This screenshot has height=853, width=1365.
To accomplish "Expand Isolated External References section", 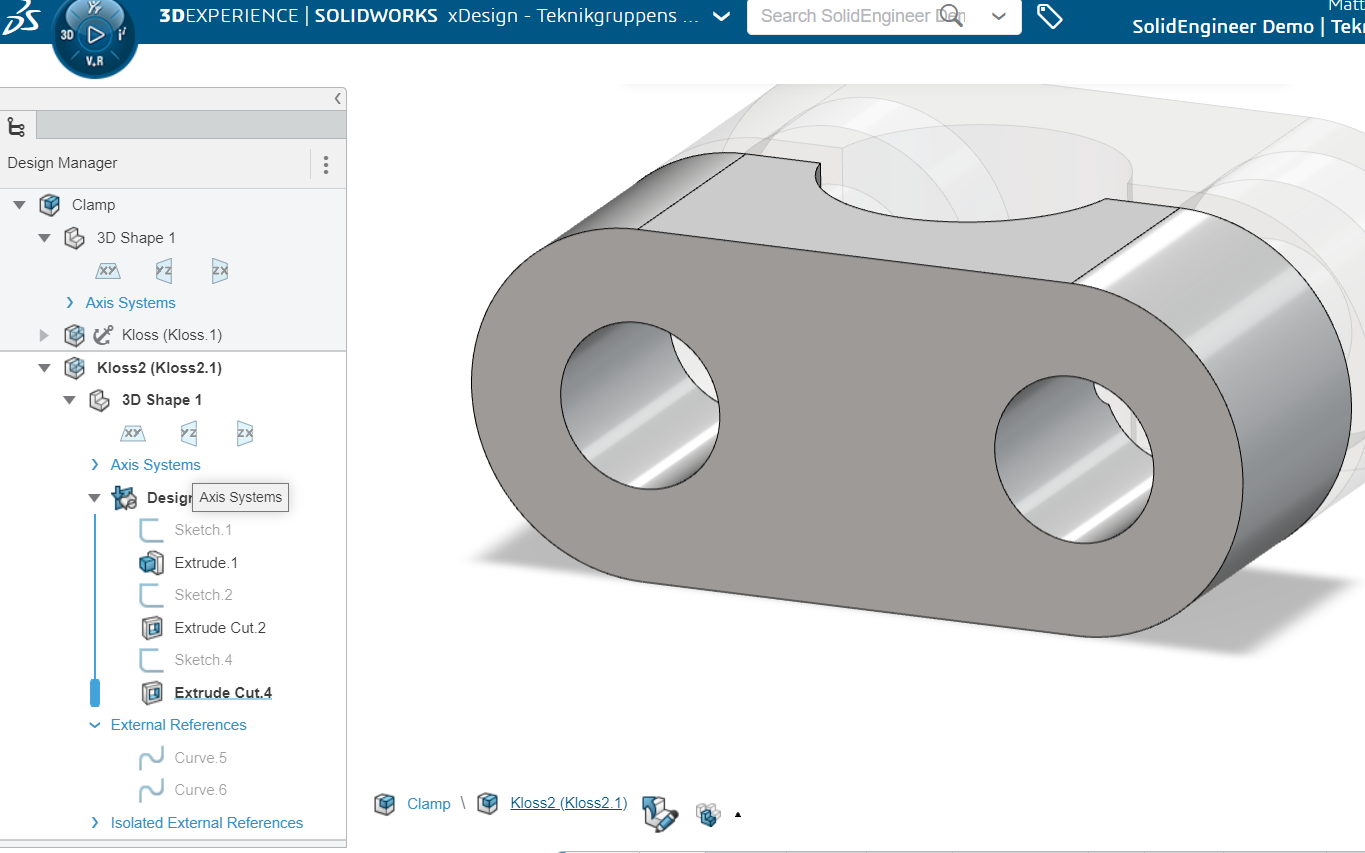I will pos(95,823).
